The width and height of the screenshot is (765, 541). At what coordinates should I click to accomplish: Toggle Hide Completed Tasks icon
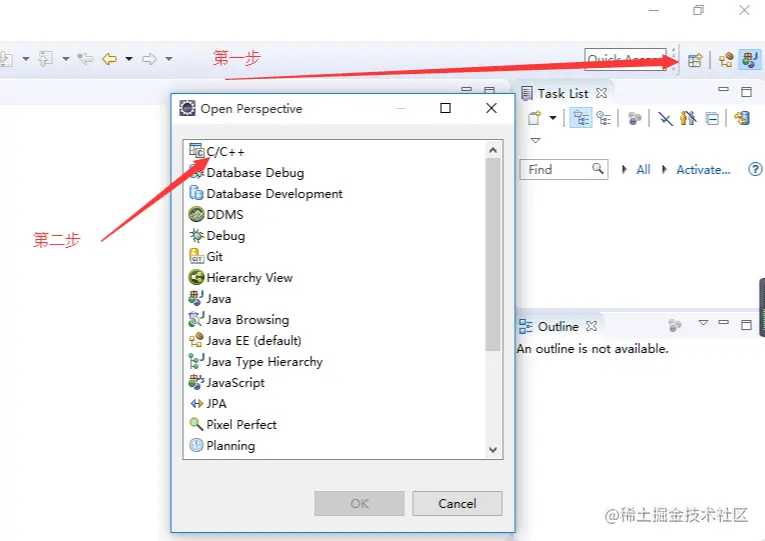[x=665, y=119]
